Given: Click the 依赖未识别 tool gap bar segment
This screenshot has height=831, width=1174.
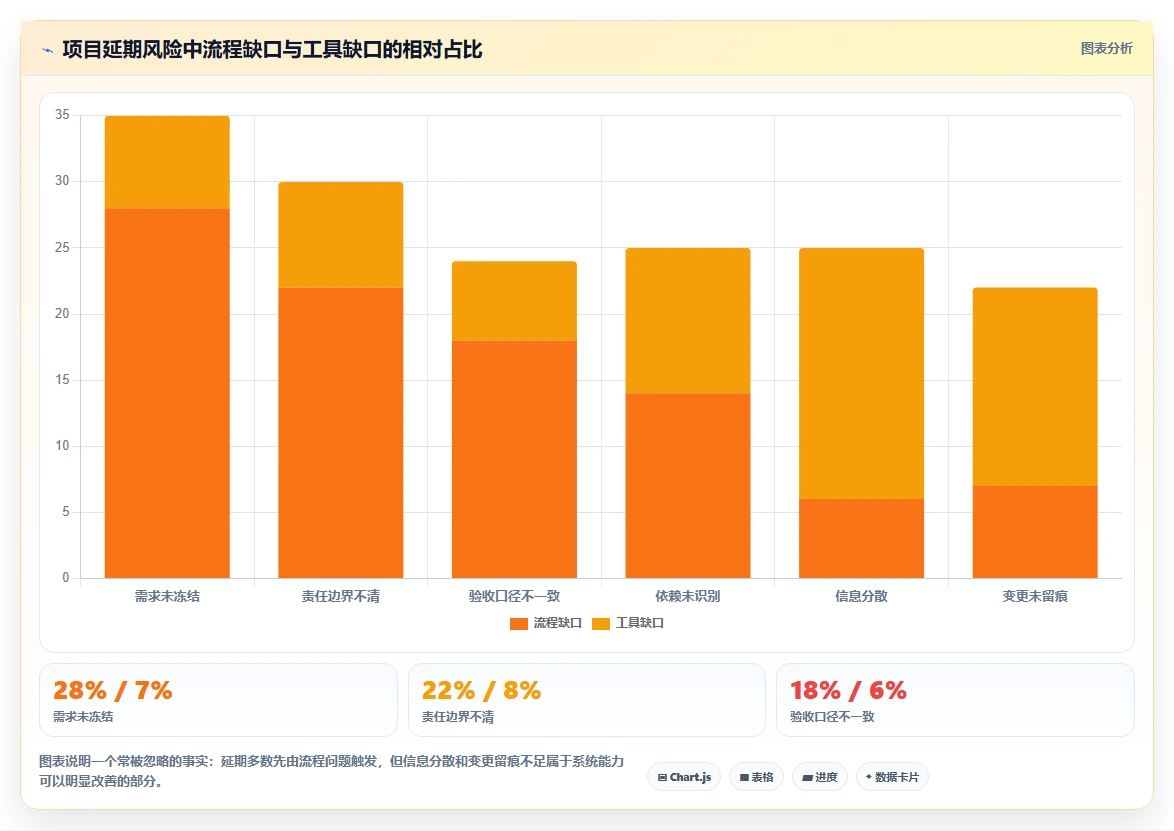Looking at the screenshot, I should 688,320.
